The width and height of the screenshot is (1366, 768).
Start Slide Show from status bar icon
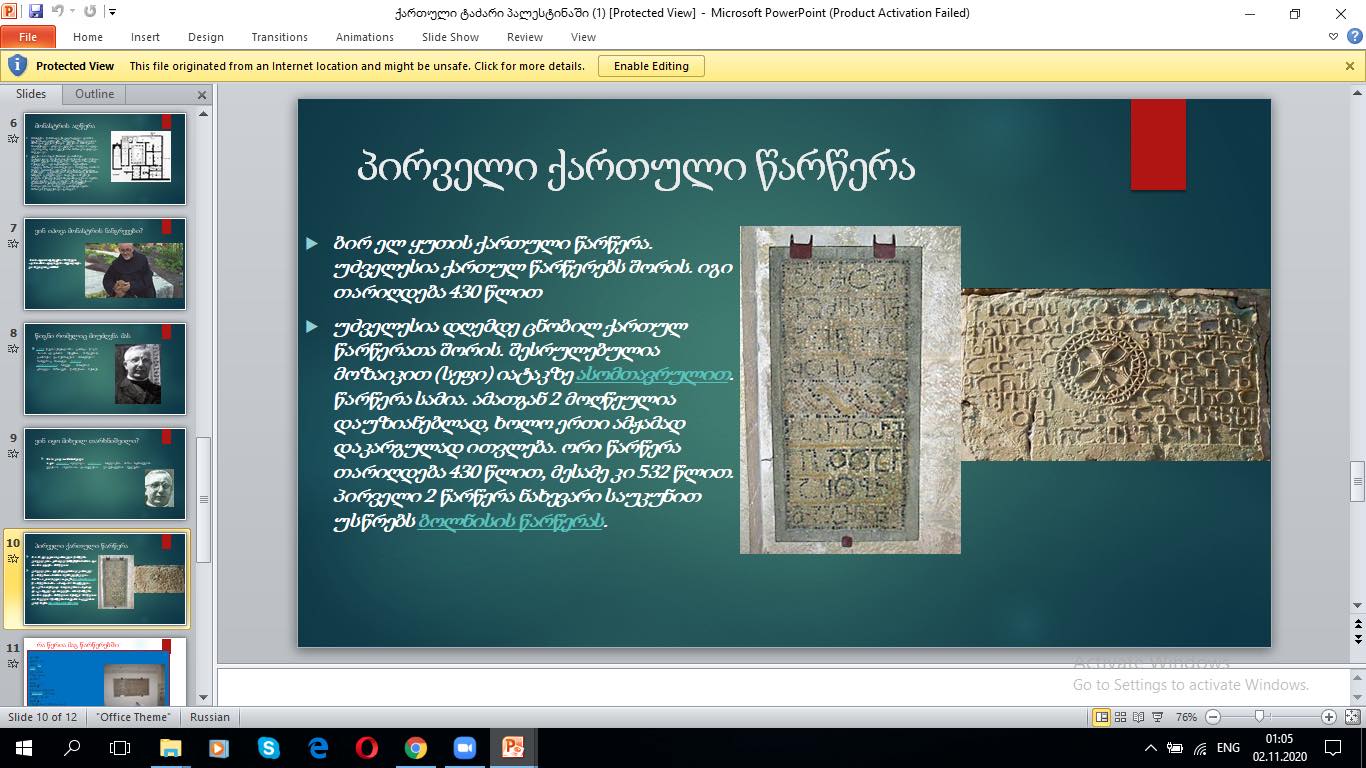click(x=1157, y=717)
